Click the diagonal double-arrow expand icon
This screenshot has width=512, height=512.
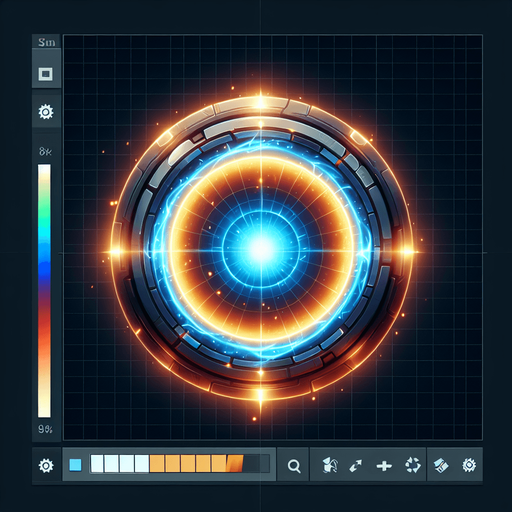(356, 466)
